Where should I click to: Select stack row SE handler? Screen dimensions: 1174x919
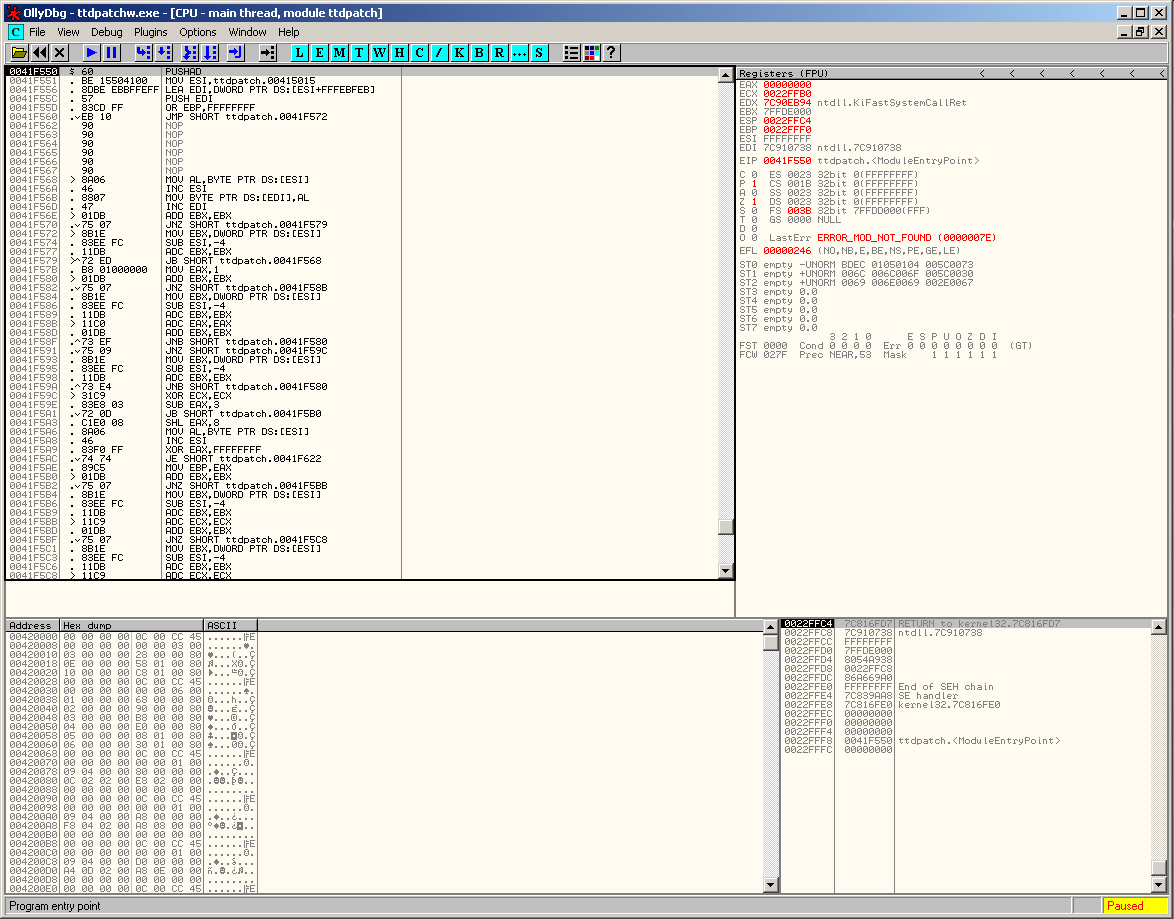click(x=966, y=696)
